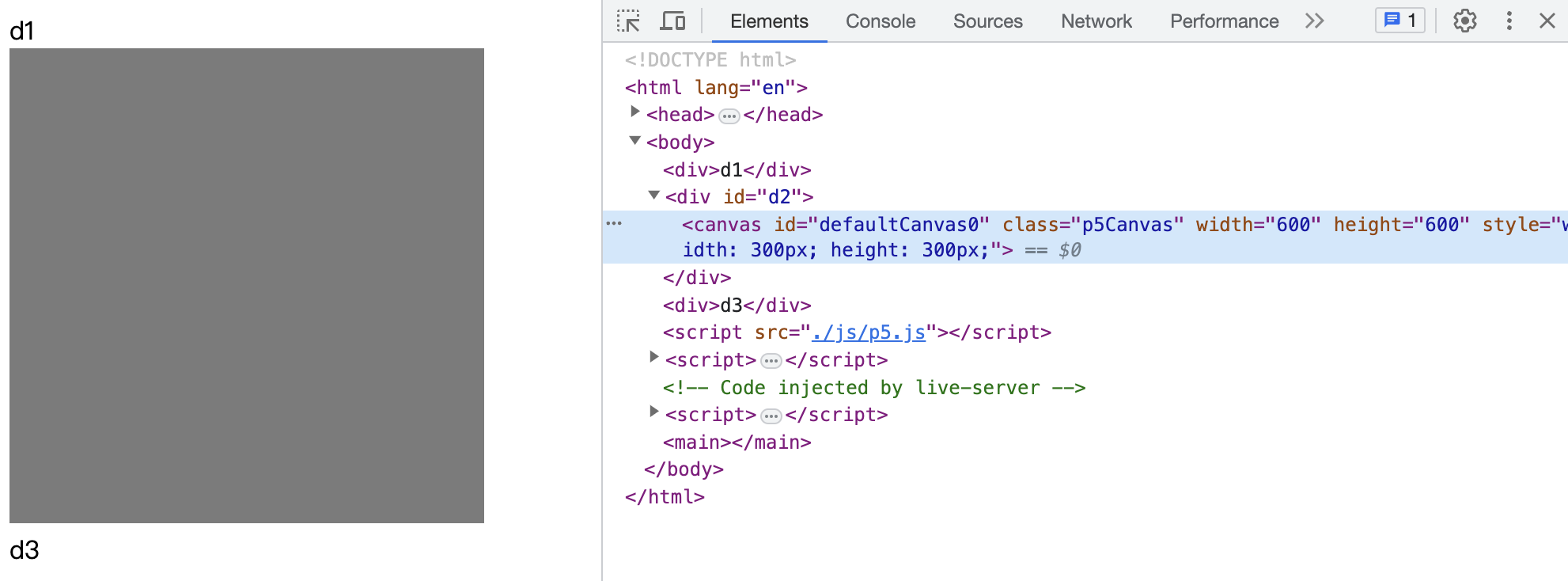
Task: Open the DevTools three-dot customize menu
Action: [x=1509, y=21]
